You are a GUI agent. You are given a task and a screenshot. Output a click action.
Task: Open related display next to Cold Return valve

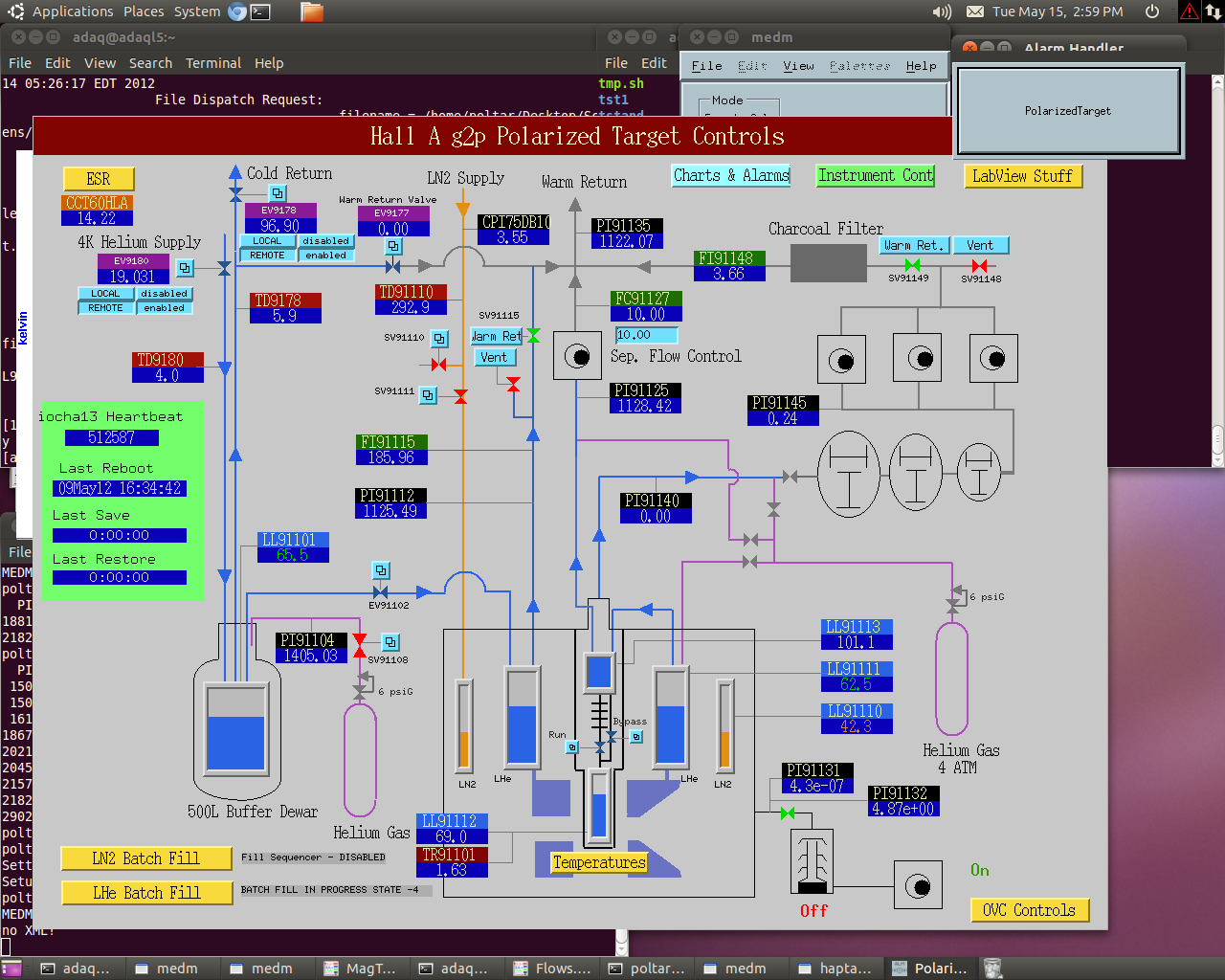coord(278,193)
